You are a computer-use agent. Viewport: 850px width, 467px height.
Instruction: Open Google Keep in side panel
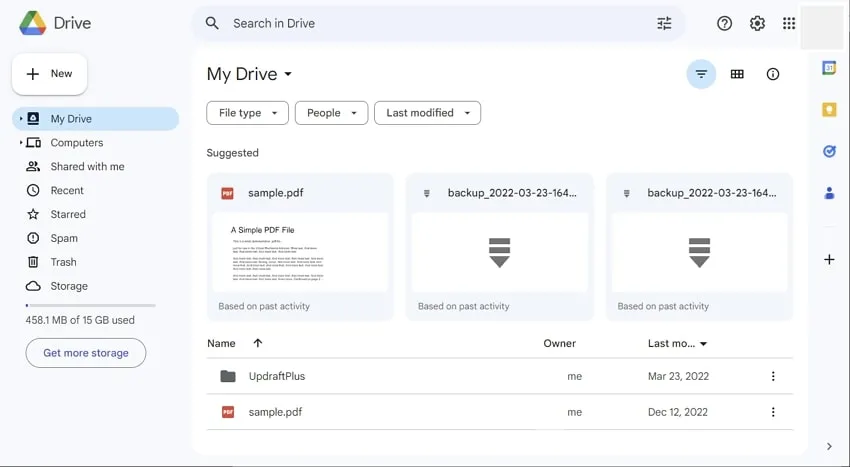[x=829, y=110]
